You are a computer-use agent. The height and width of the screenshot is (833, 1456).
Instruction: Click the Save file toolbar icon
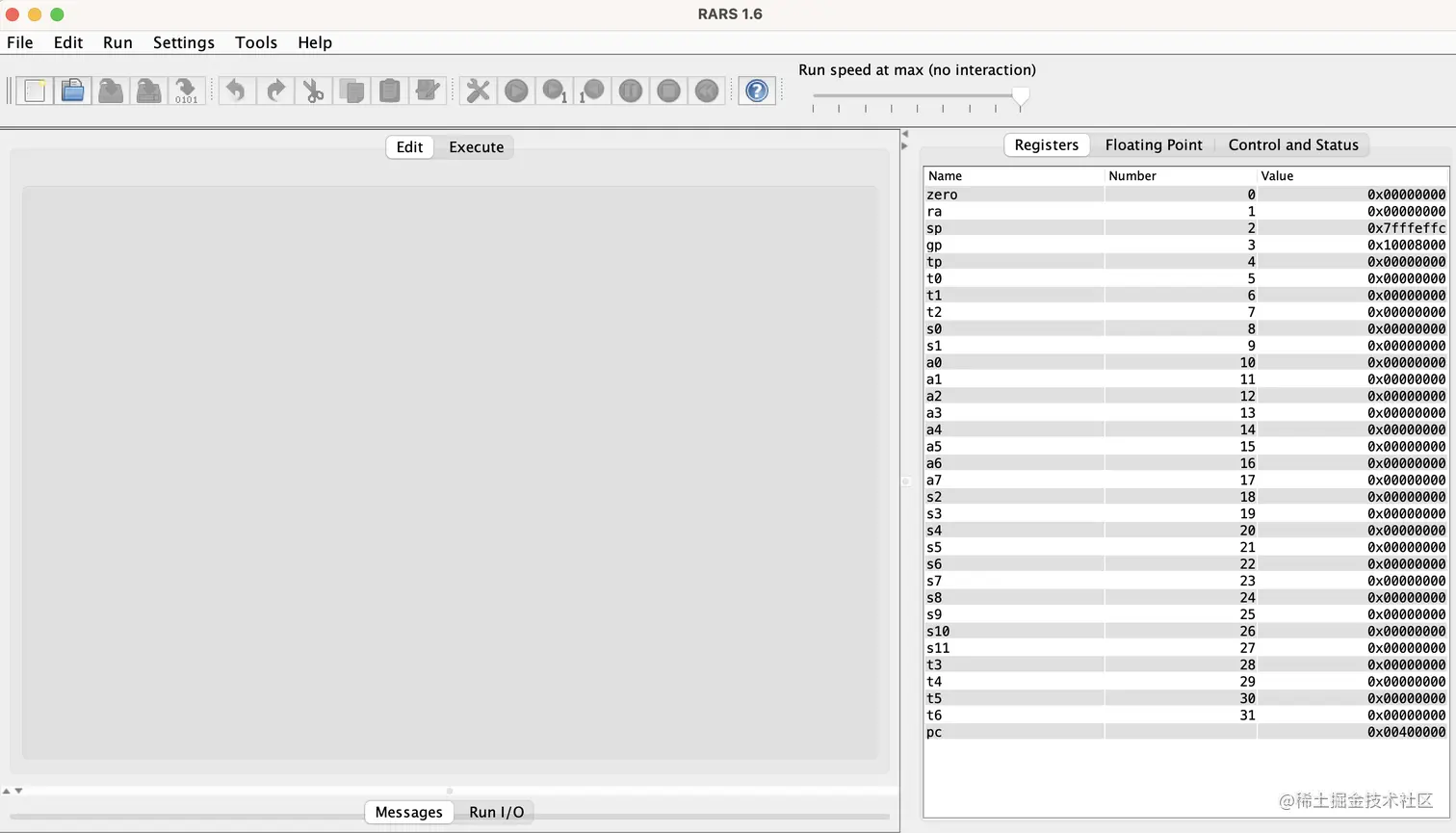click(111, 91)
